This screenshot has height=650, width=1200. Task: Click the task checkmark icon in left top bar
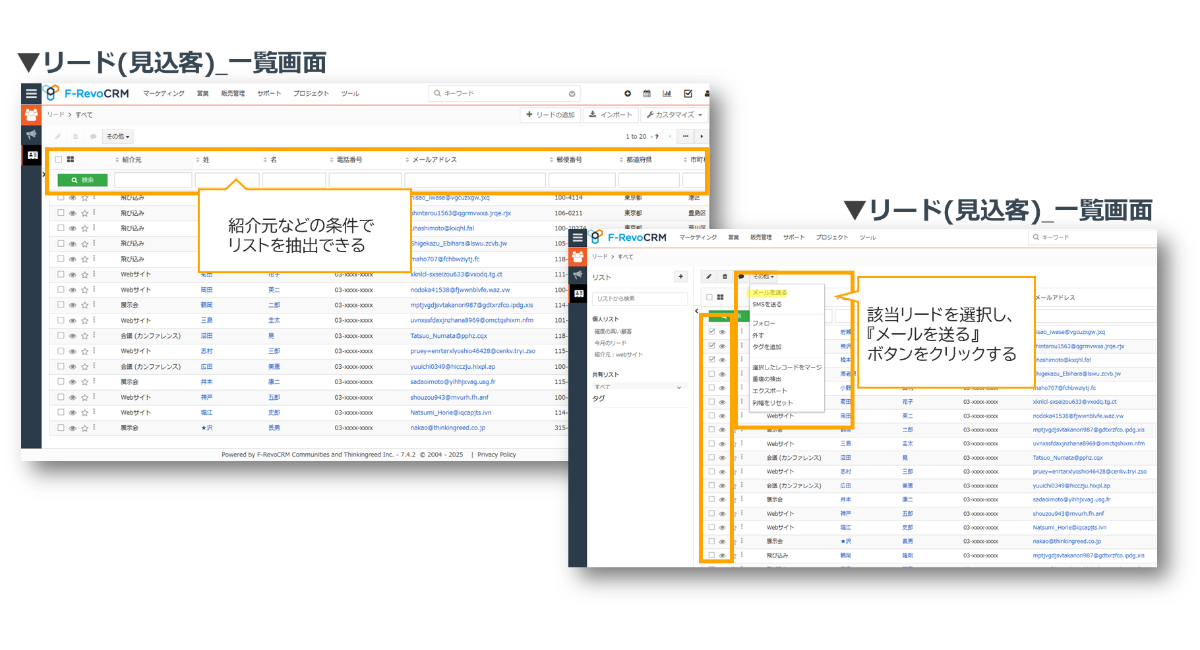[x=688, y=93]
